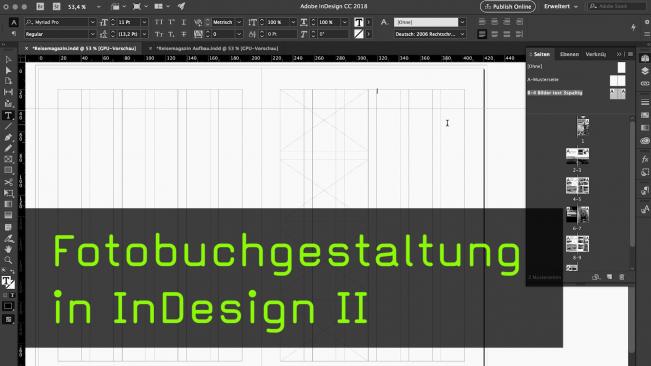Select the Selection tool

[8, 60]
